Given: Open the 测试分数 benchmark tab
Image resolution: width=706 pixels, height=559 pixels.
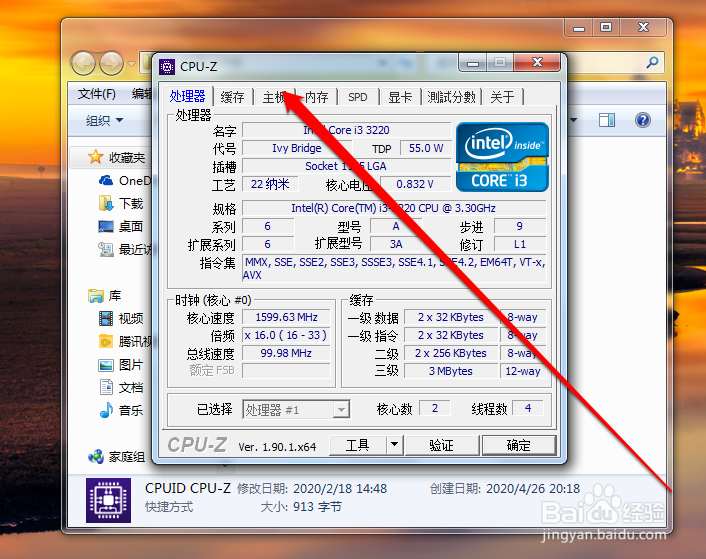Looking at the screenshot, I should 451,97.
